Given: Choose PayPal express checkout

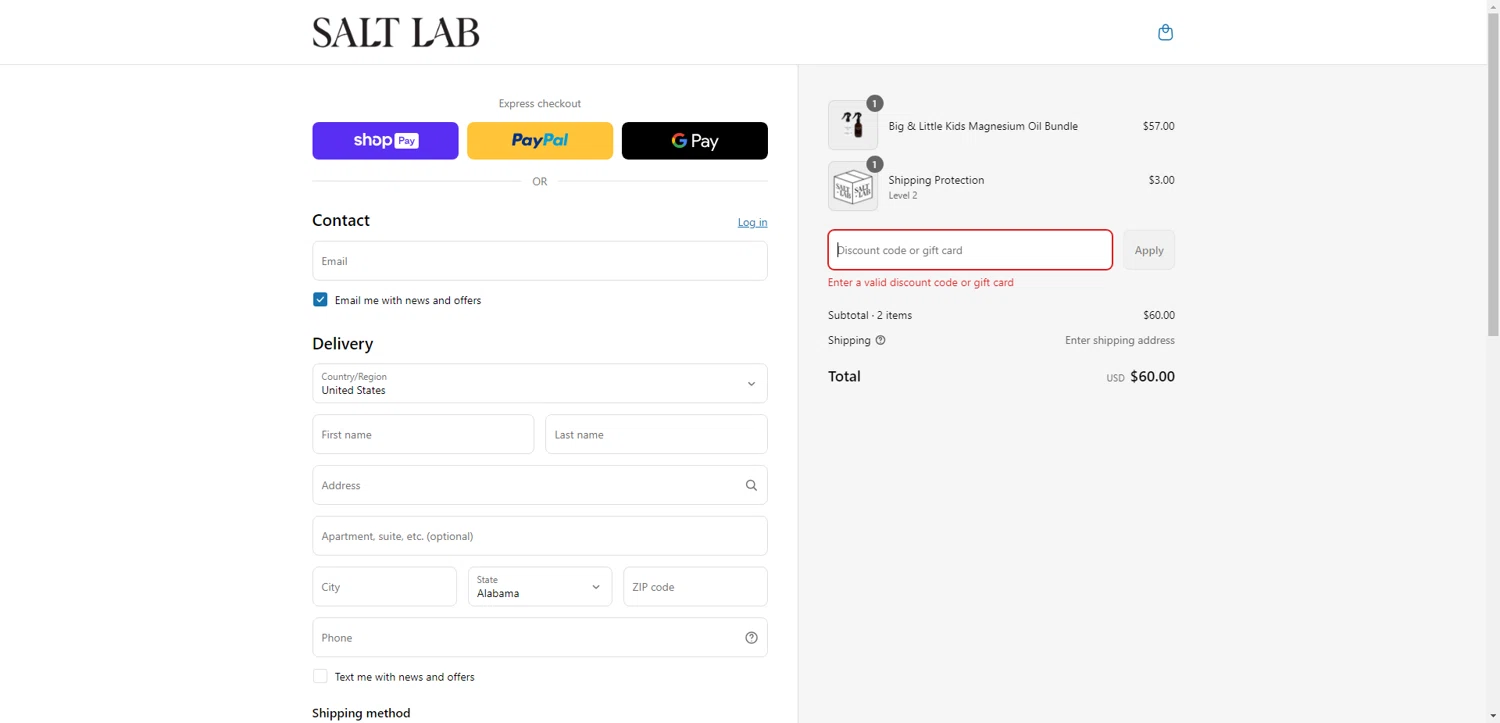Looking at the screenshot, I should pos(540,141).
